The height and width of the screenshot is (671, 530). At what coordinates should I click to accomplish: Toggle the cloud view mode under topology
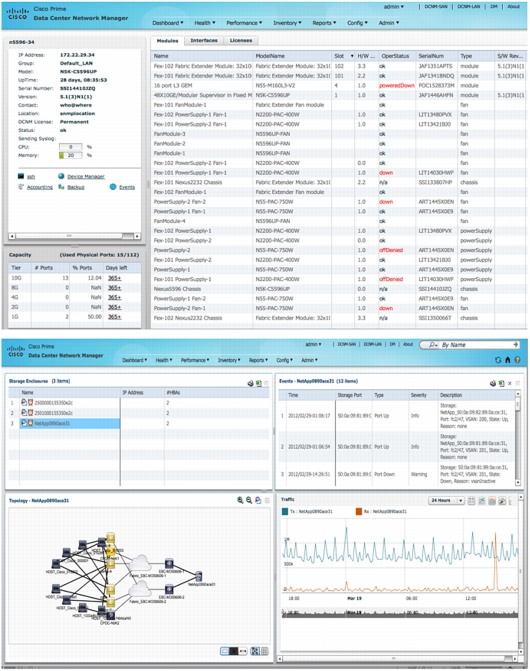tap(225, 651)
